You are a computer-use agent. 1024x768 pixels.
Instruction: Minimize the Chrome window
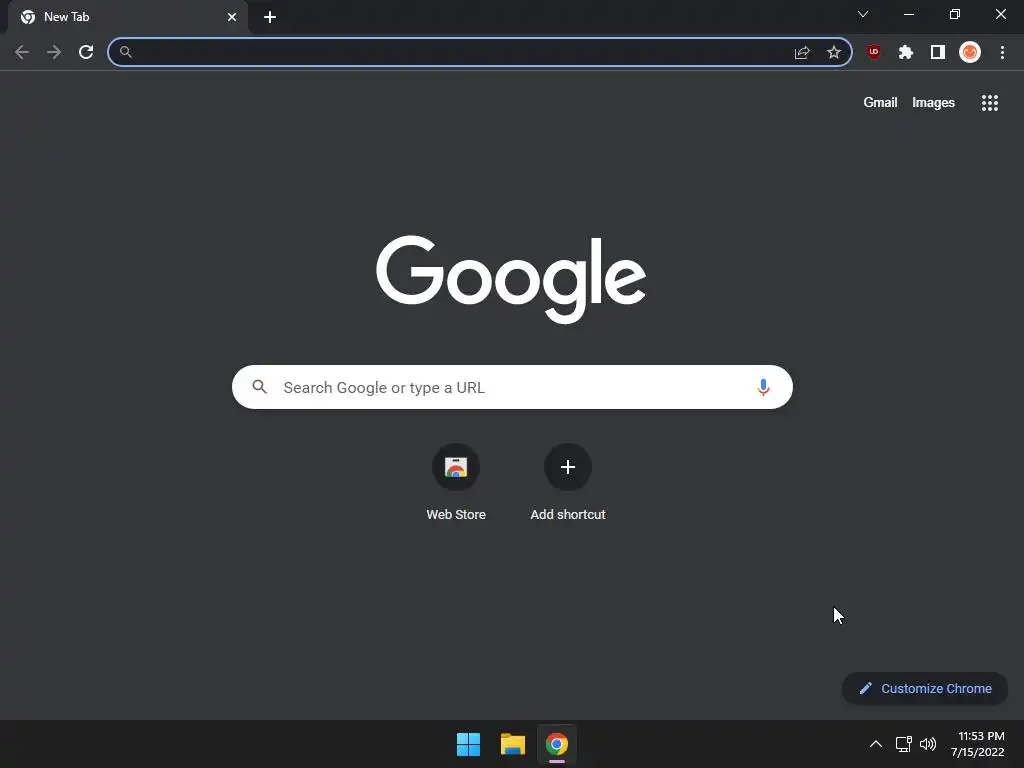909,14
